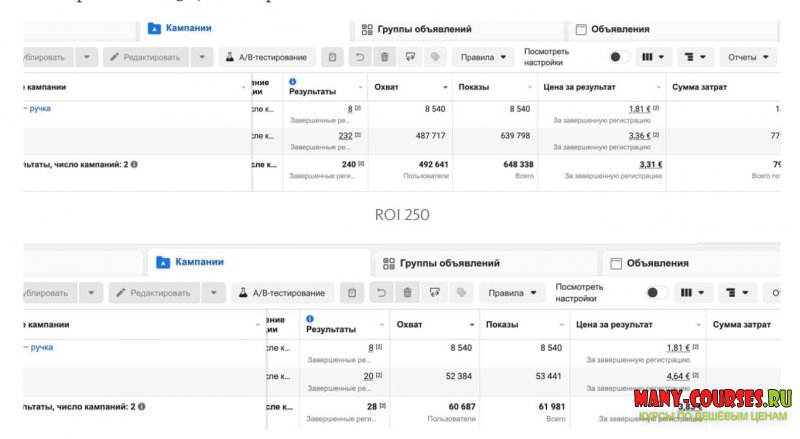Open columns layout dropdown in lower toolbar
The height and width of the screenshot is (439, 800).
pyautogui.click(x=691, y=292)
